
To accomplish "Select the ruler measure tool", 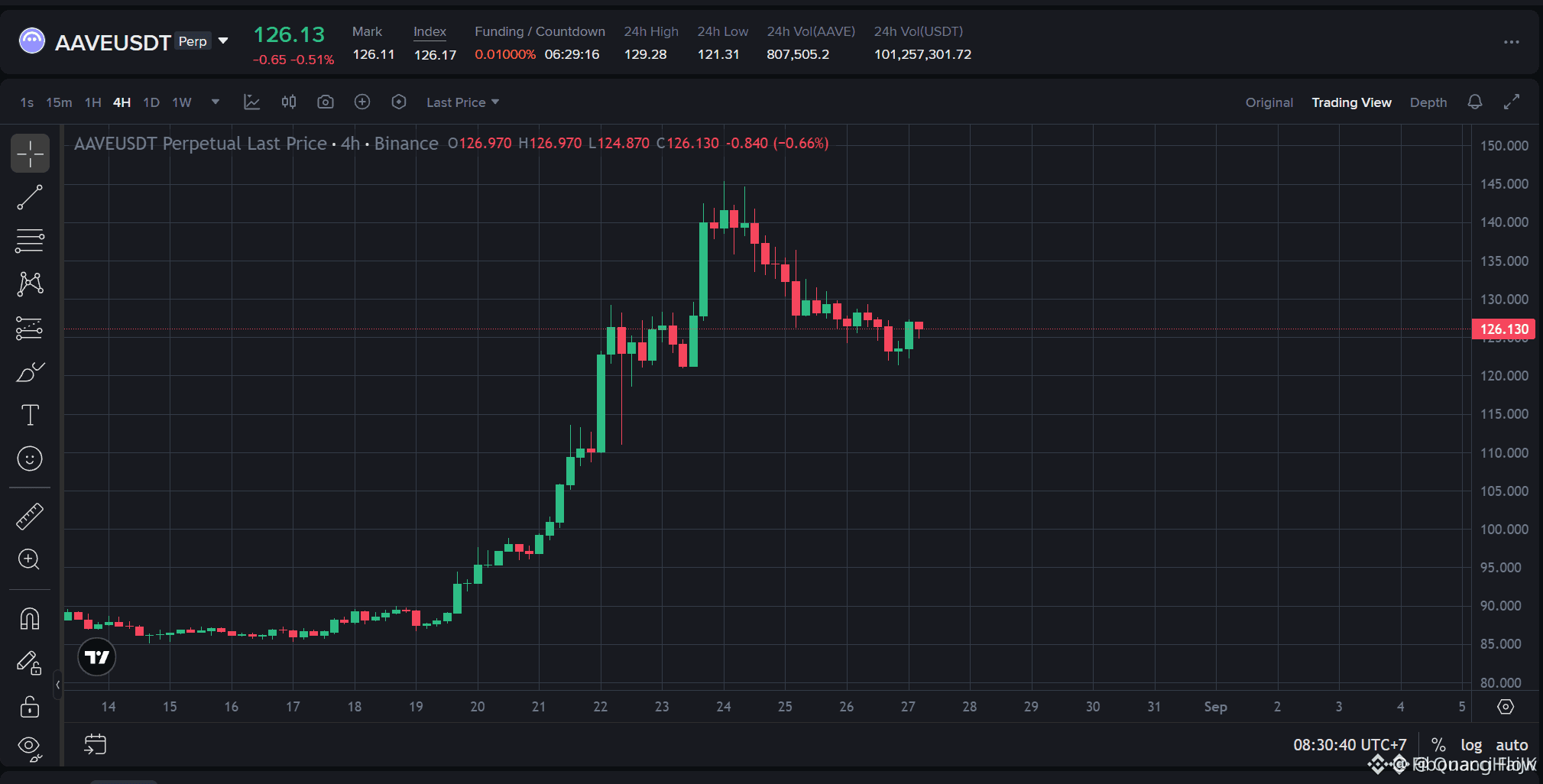I will pos(30,517).
